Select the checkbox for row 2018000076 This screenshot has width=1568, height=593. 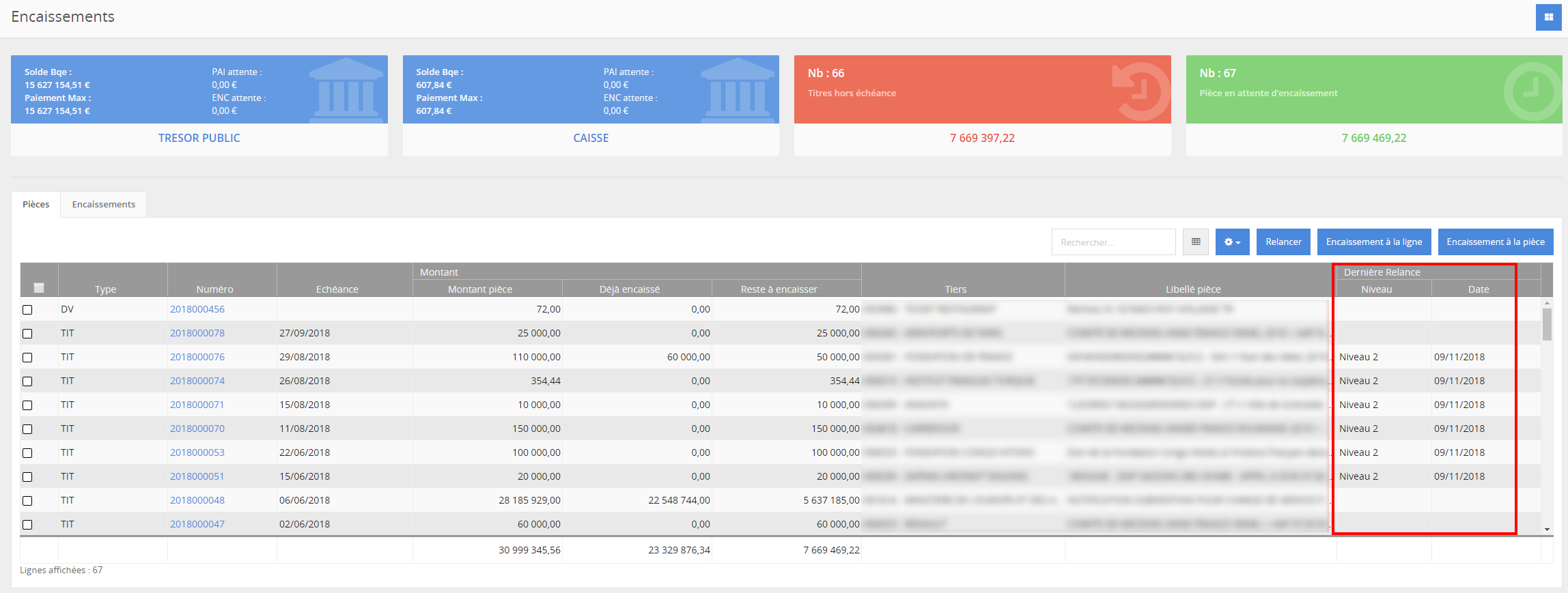click(27, 358)
